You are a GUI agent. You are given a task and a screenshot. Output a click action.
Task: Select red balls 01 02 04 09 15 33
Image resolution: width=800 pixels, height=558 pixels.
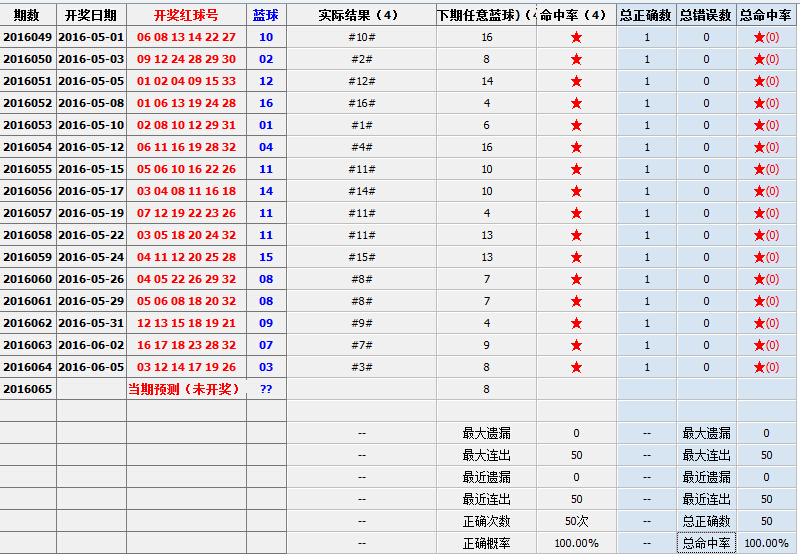coord(186,81)
